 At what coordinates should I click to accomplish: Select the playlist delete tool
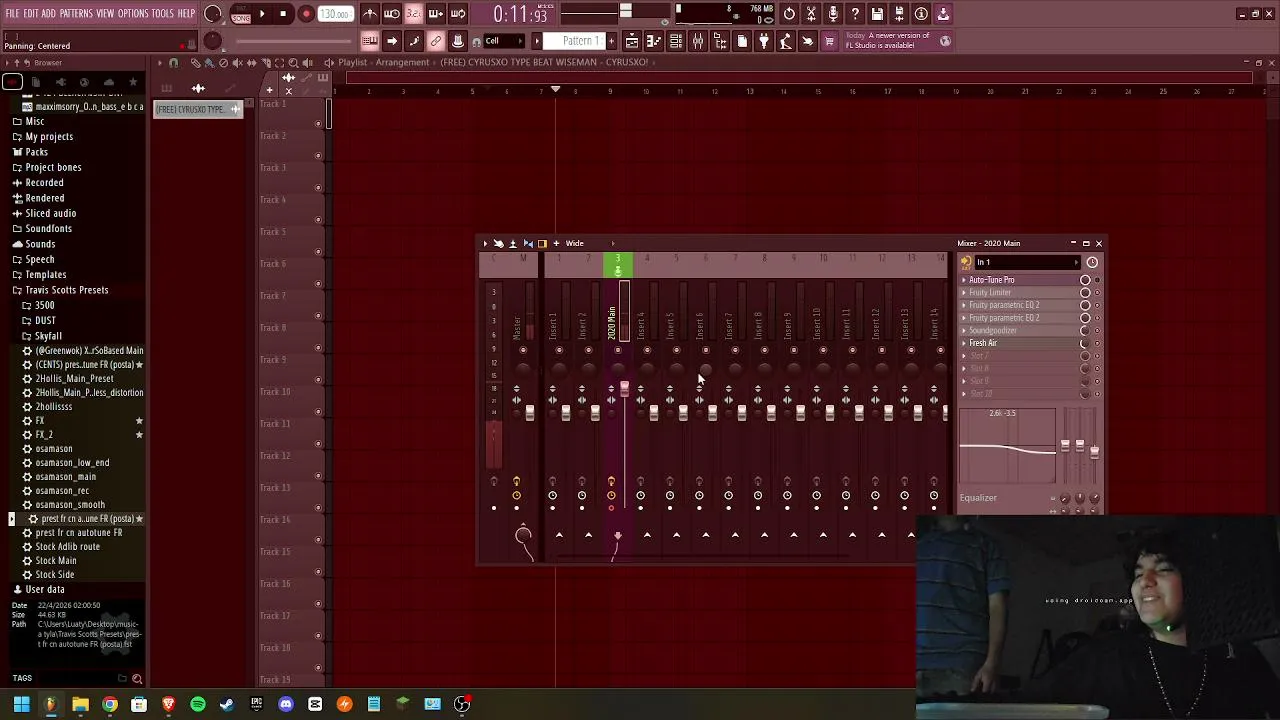pyautogui.click(x=223, y=63)
